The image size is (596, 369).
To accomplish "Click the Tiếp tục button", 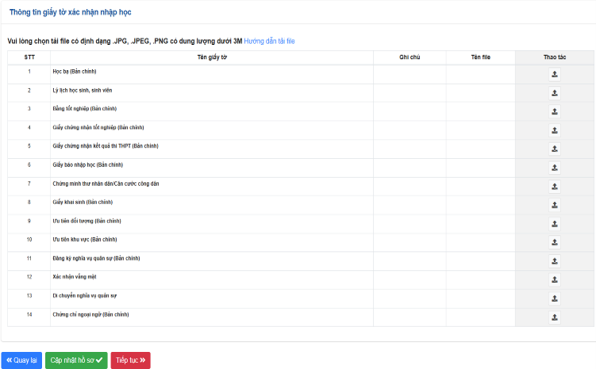I will (x=131, y=360).
